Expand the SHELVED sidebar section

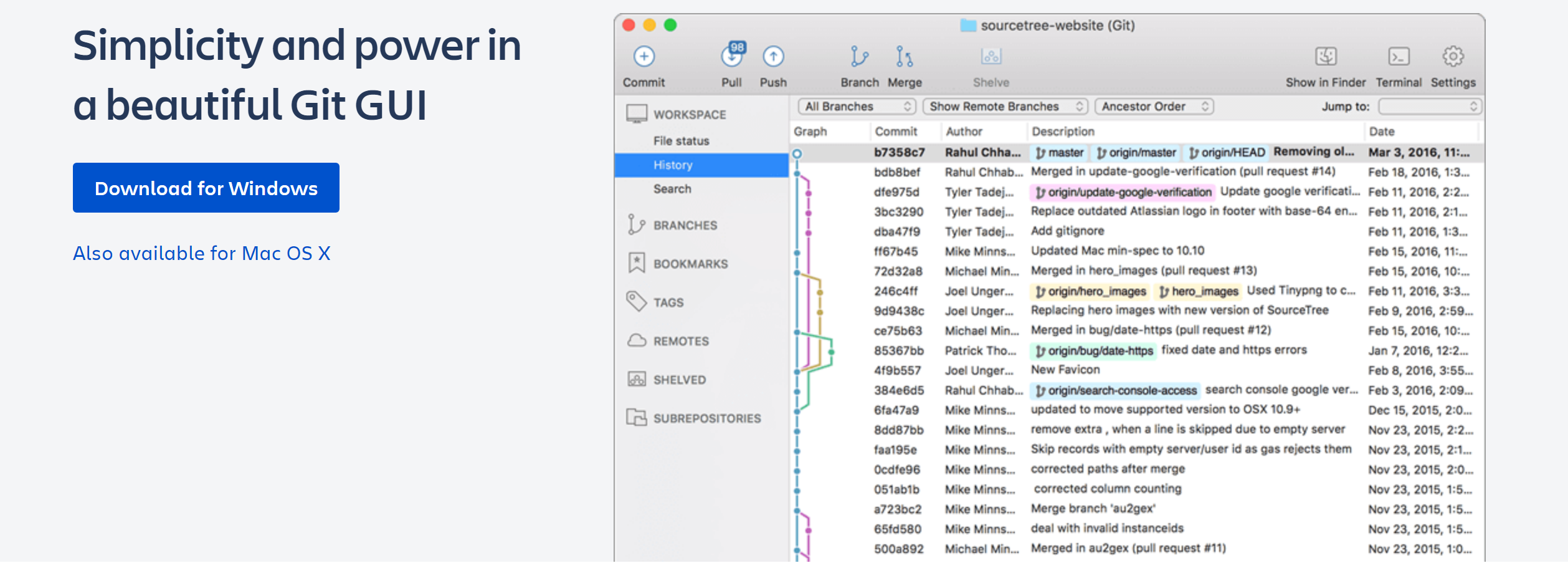coord(680,380)
